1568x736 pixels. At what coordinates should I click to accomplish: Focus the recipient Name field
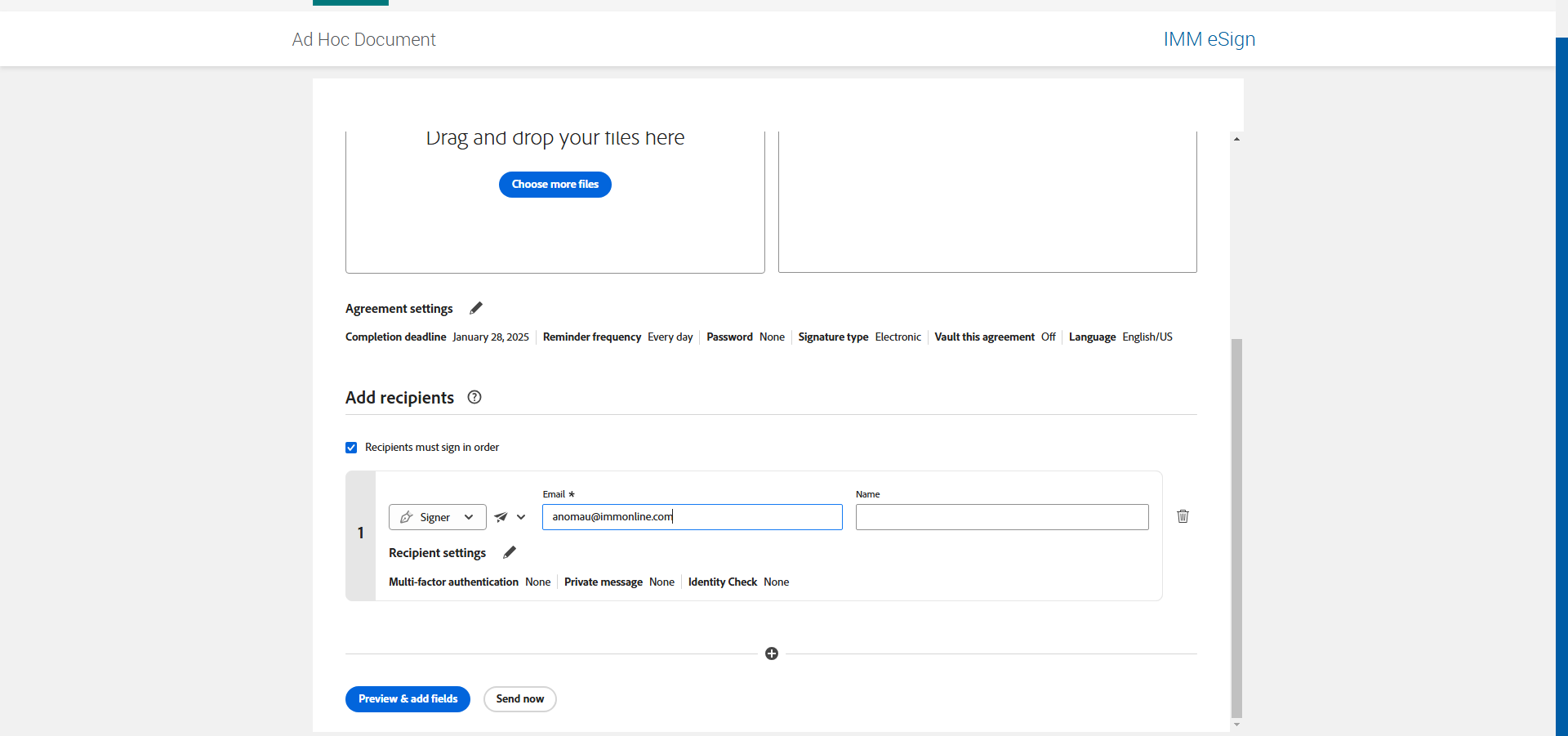point(1002,517)
